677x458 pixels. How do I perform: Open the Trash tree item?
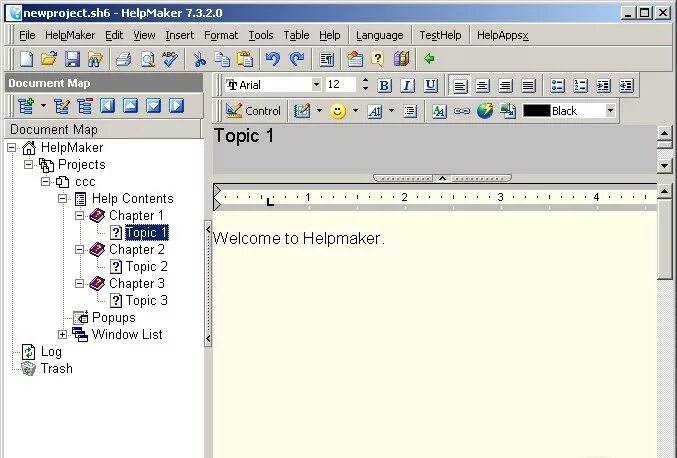pyautogui.click(x=57, y=369)
